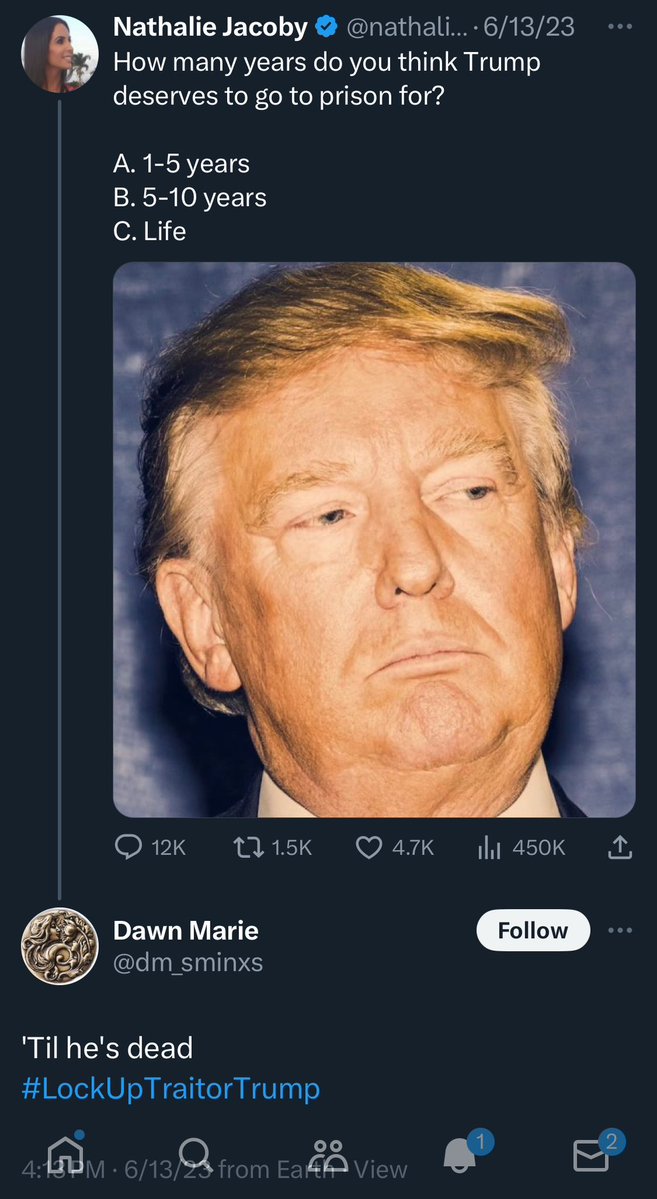This screenshot has height=1199, width=657.
Task: Open more options on Nathalie Jacoby's tweet
Action: 620,27
